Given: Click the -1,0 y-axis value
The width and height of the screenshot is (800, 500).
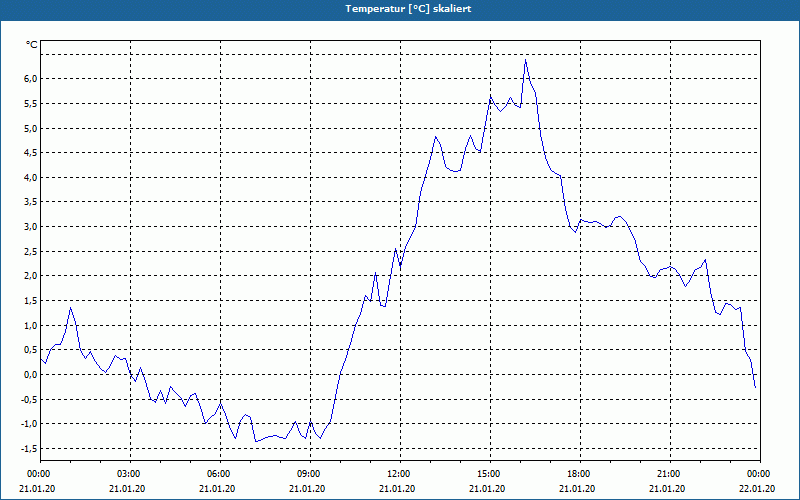Looking at the screenshot, I should pyautogui.click(x=29, y=424).
